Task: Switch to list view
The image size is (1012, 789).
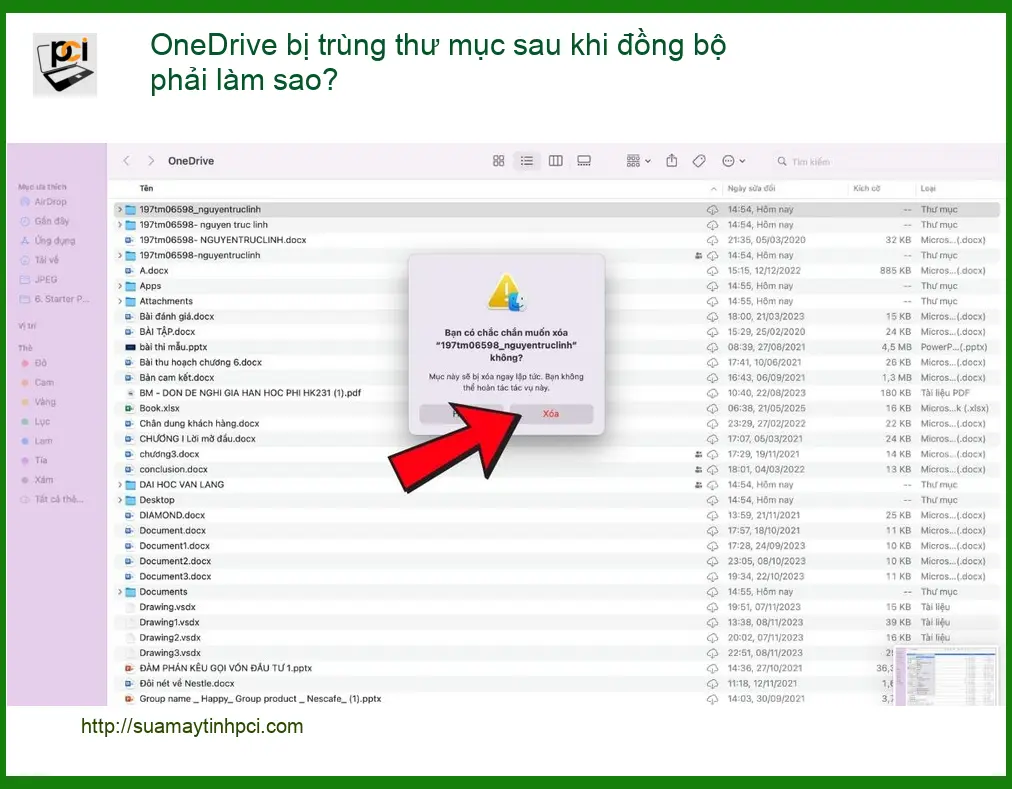Action: point(527,161)
